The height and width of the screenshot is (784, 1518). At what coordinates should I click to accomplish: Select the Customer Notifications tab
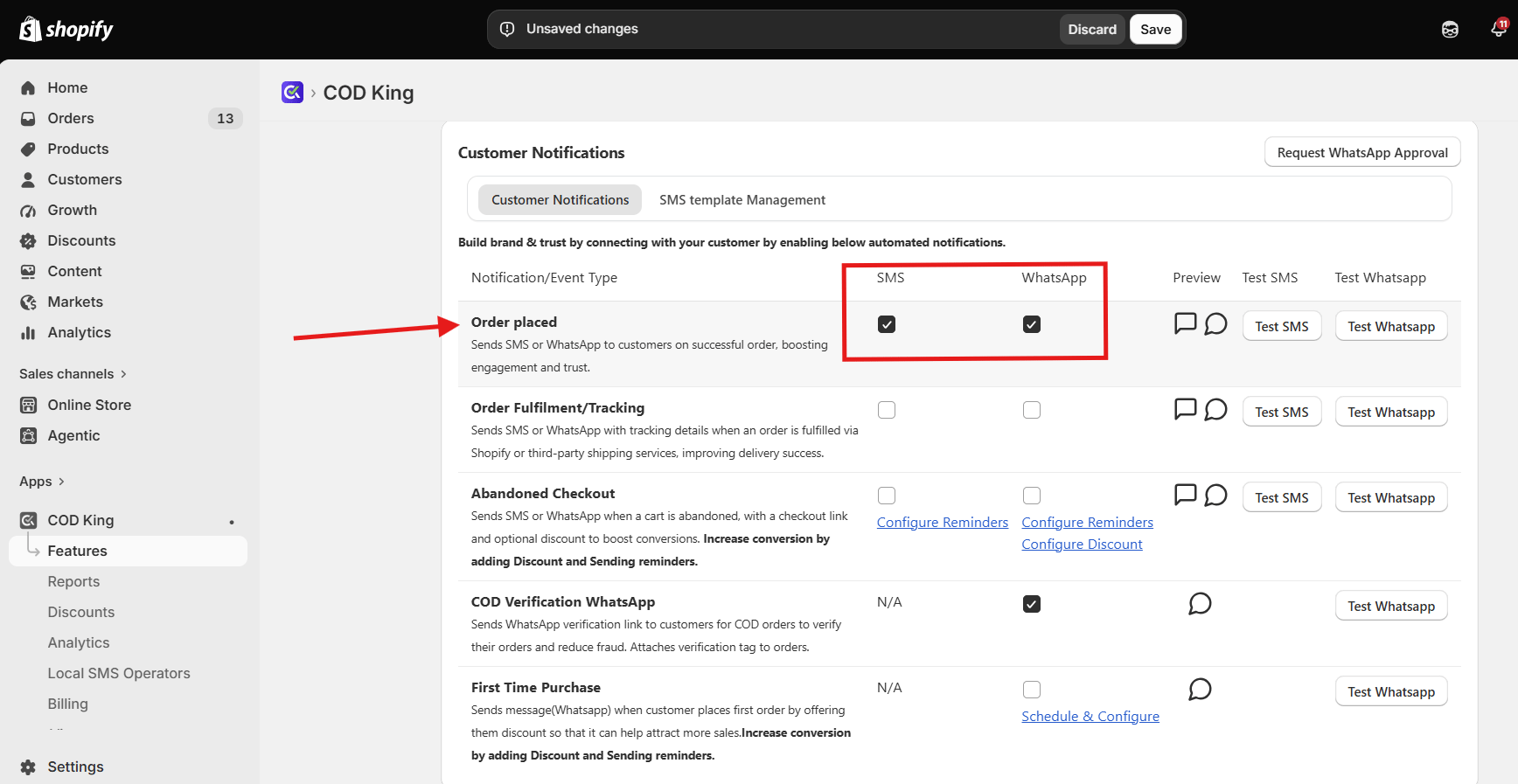click(x=560, y=200)
